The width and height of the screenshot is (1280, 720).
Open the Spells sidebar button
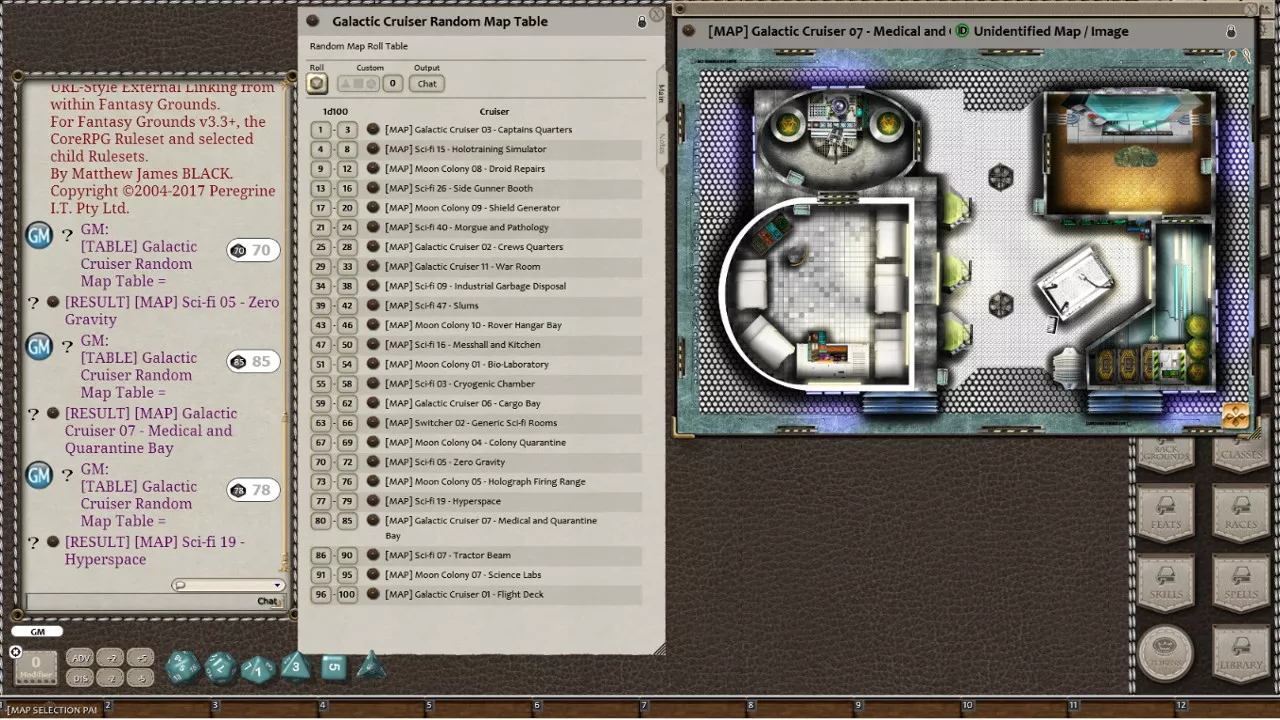[1241, 582]
